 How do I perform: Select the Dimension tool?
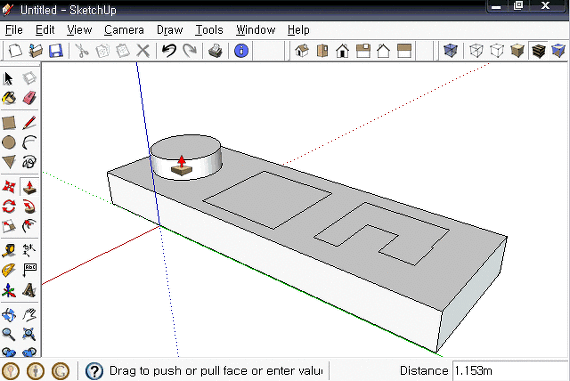tap(29, 251)
